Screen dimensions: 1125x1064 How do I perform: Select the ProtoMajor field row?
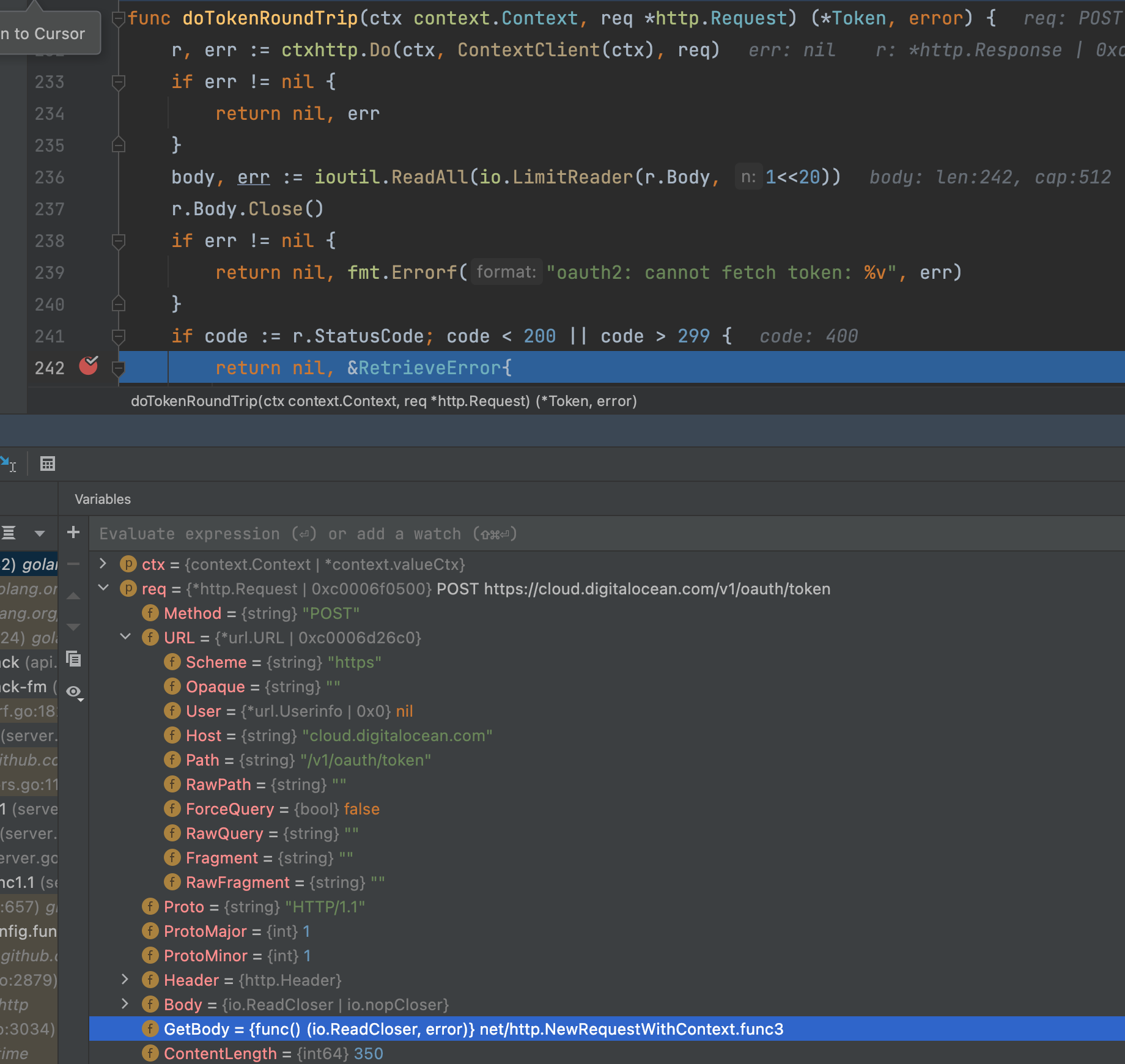[x=607, y=931]
